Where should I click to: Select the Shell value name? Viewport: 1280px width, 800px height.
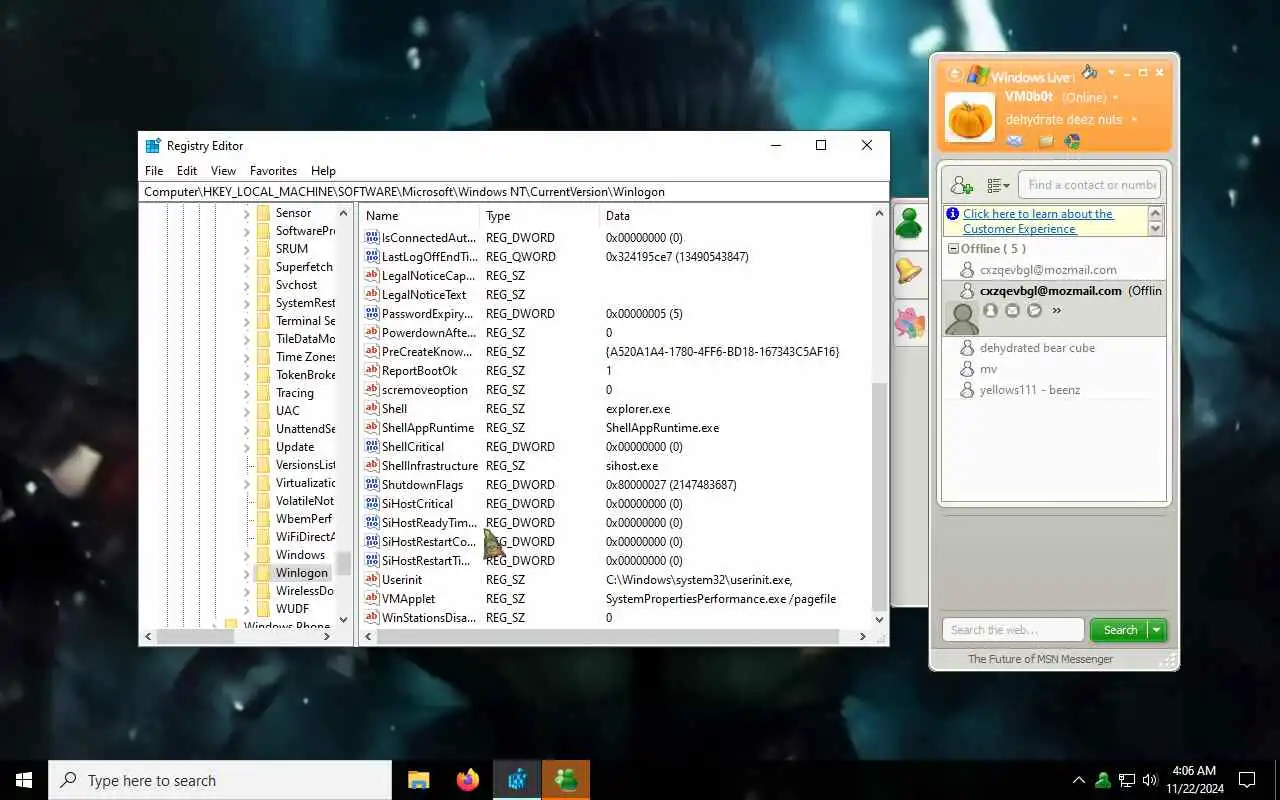point(394,409)
